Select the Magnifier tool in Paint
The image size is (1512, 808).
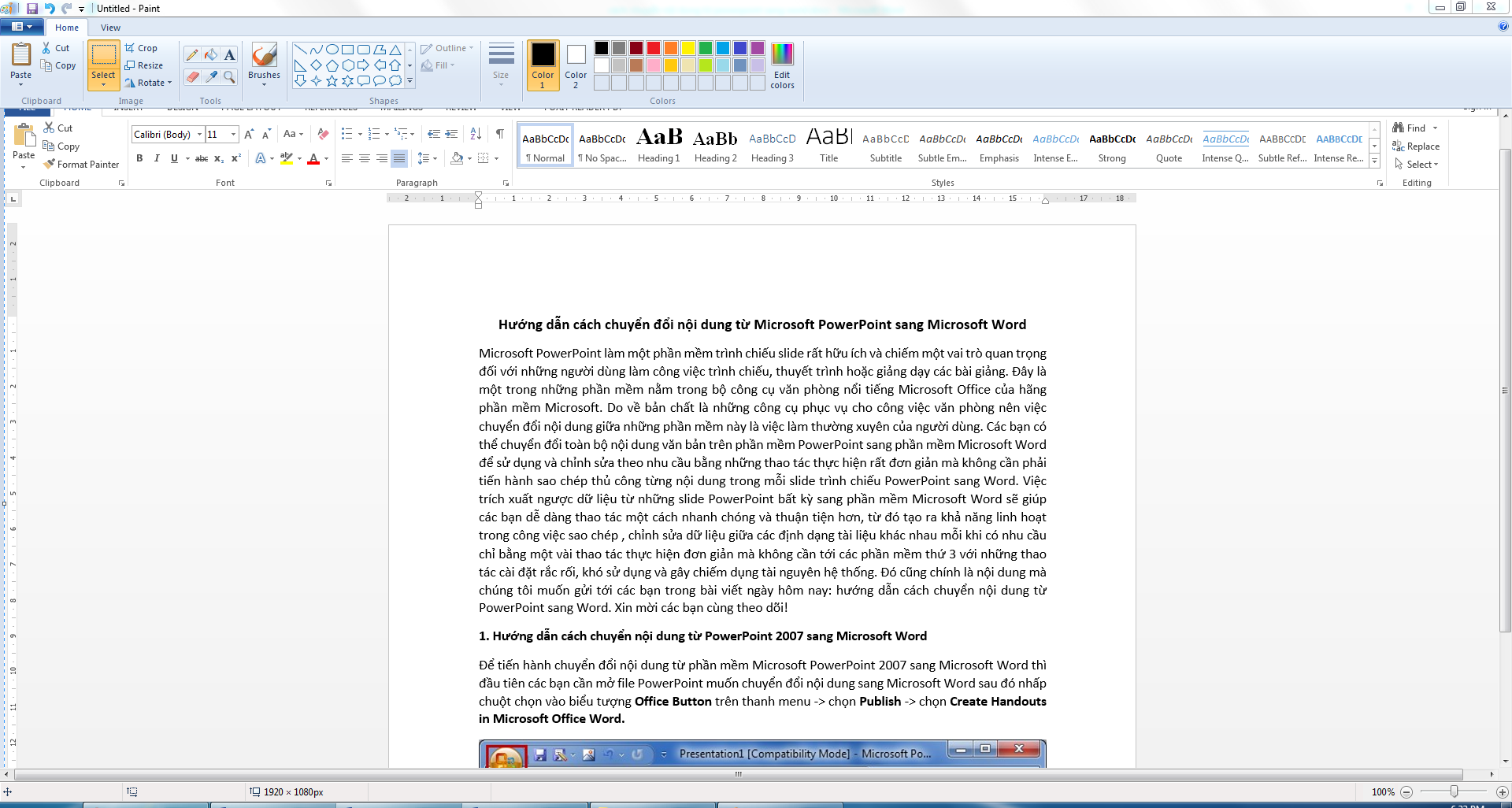tap(229, 76)
